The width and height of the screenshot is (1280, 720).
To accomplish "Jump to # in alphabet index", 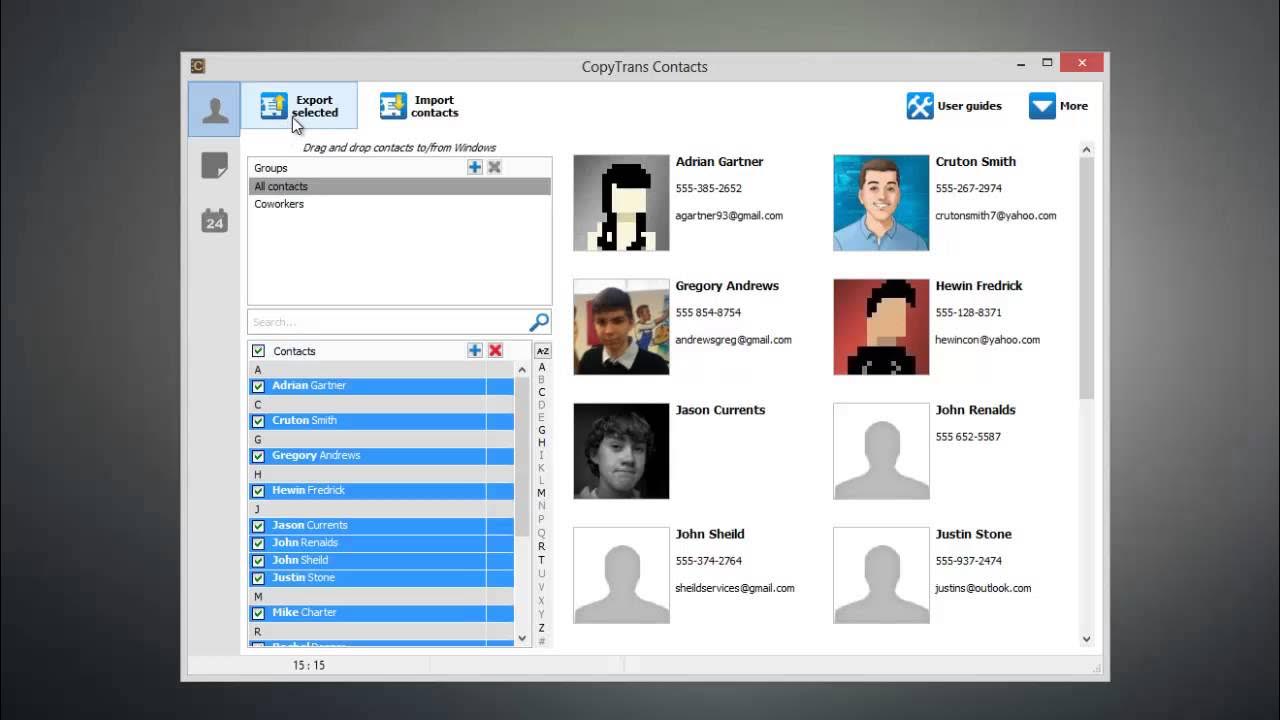I will [542, 641].
